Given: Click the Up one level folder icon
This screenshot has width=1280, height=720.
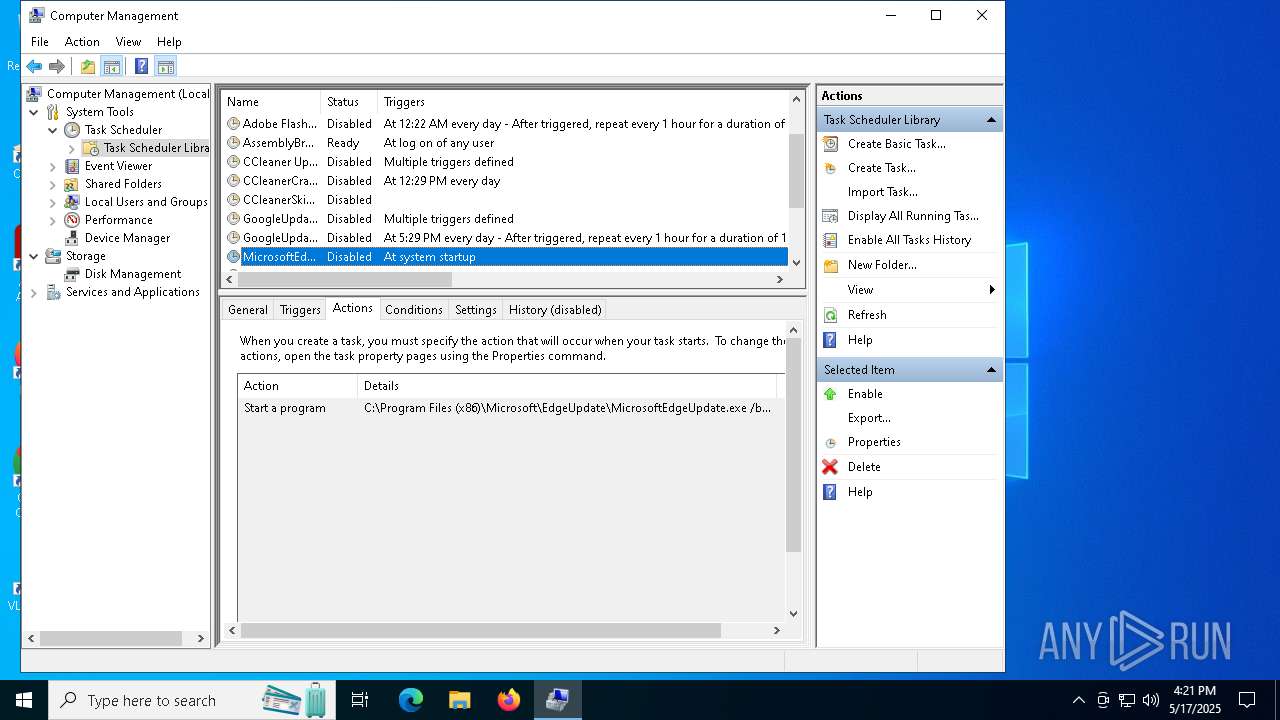Looking at the screenshot, I should [88, 66].
